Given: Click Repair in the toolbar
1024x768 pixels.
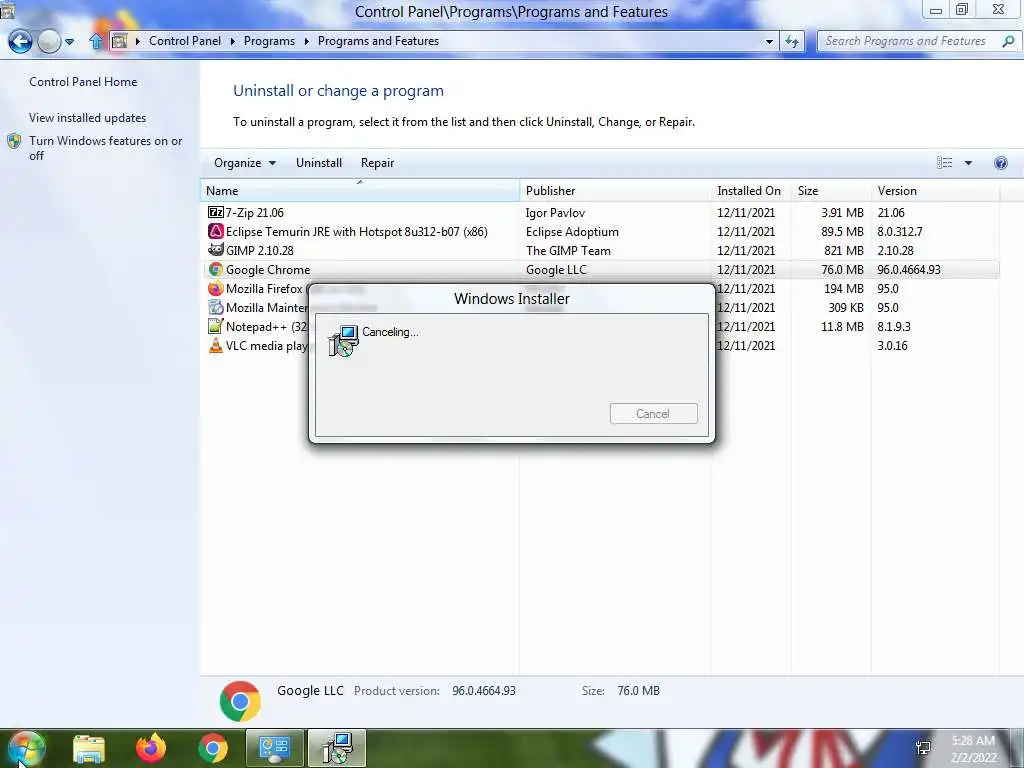Looking at the screenshot, I should pos(377,163).
